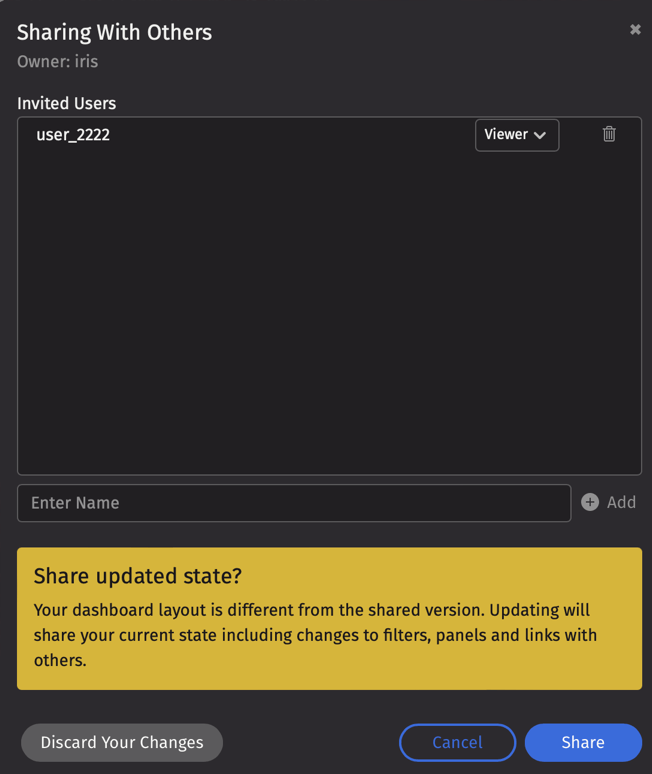Select the user_2222 row in Invited Users
The height and width of the screenshot is (774, 652).
click(x=250, y=135)
